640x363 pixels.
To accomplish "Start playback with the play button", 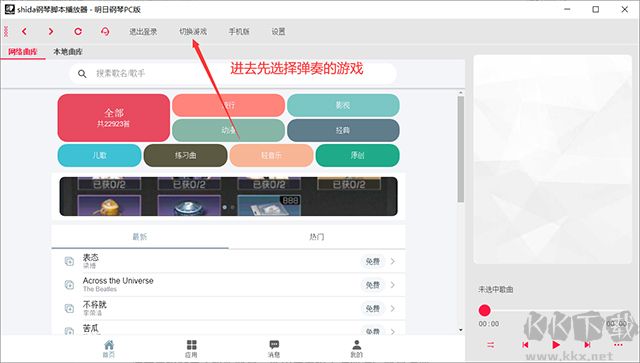I will coord(556,345).
